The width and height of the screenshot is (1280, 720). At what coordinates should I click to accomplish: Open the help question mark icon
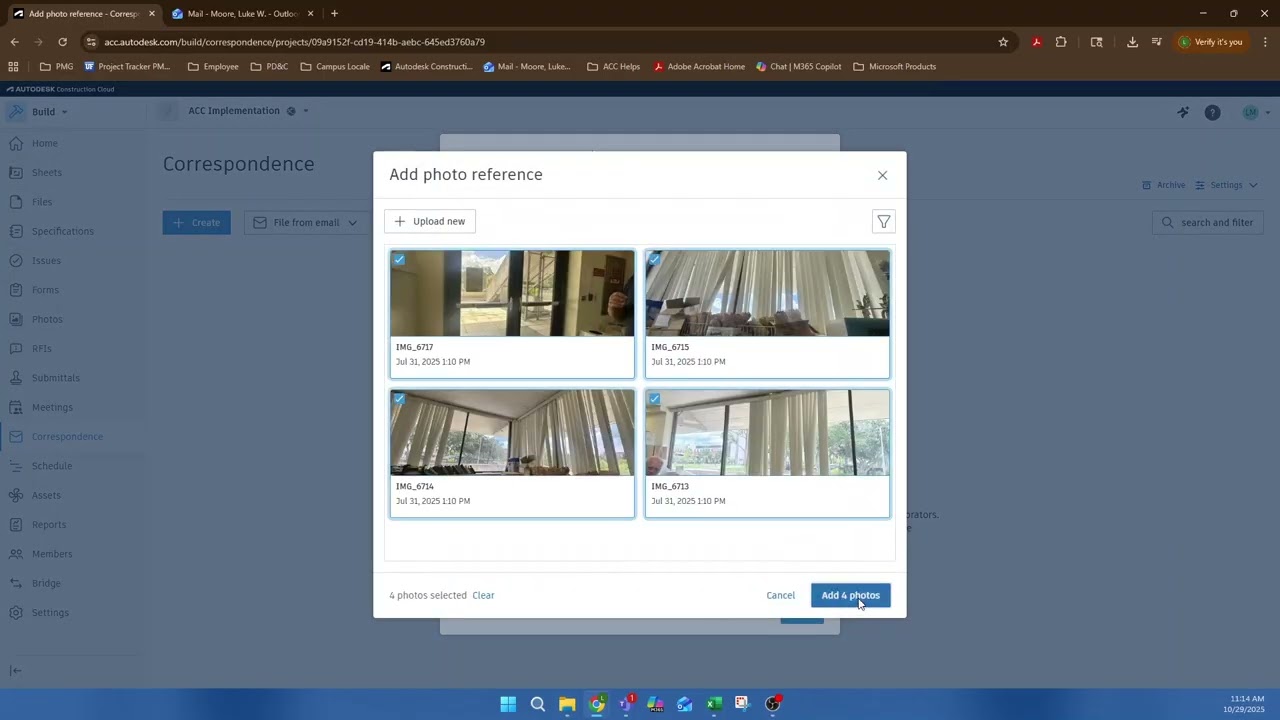click(1212, 112)
